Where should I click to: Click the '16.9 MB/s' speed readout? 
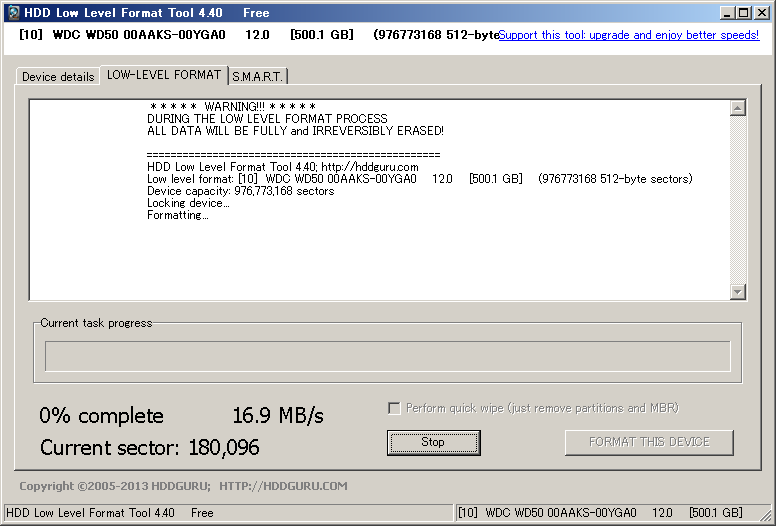pyautogui.click(x=278, y=416)
